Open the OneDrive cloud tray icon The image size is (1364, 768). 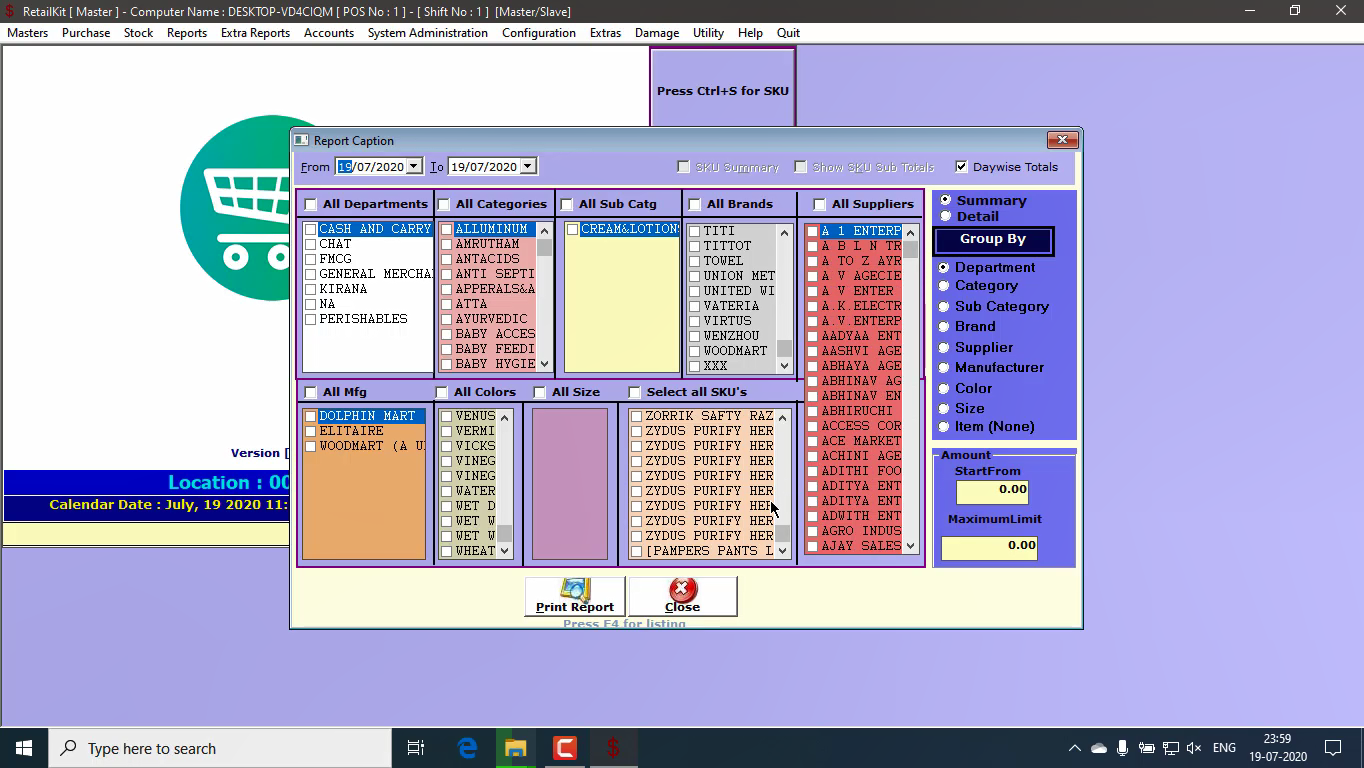pos(1099,748)
